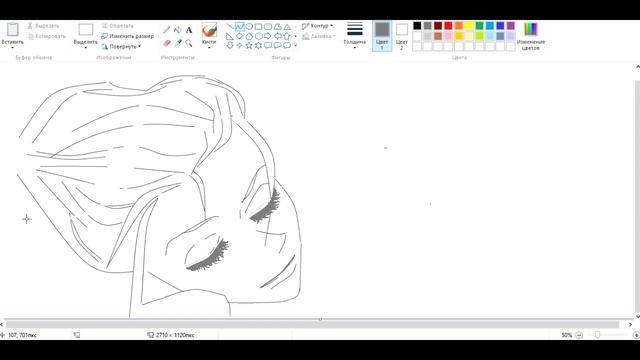Open Изменение цветов edit colors

coord(531,36)
